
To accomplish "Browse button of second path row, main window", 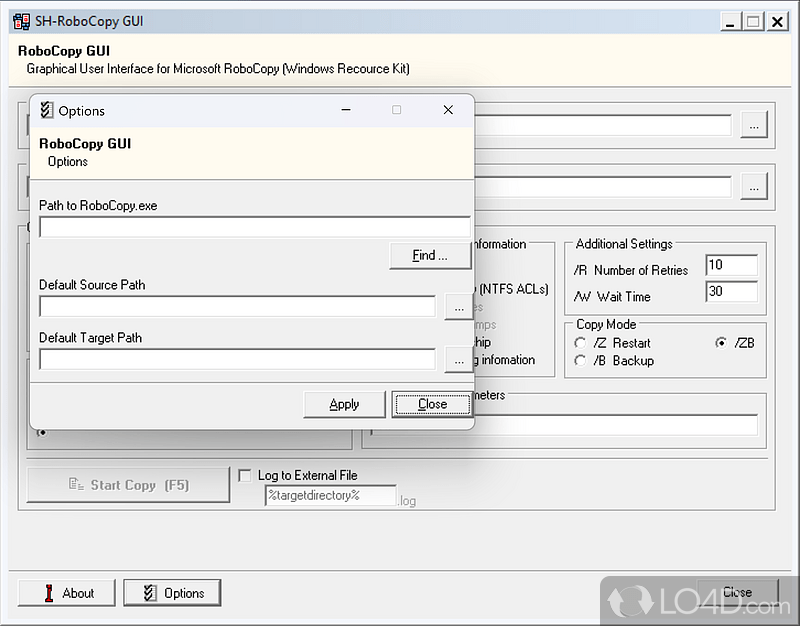I will [x=754, y=187].
